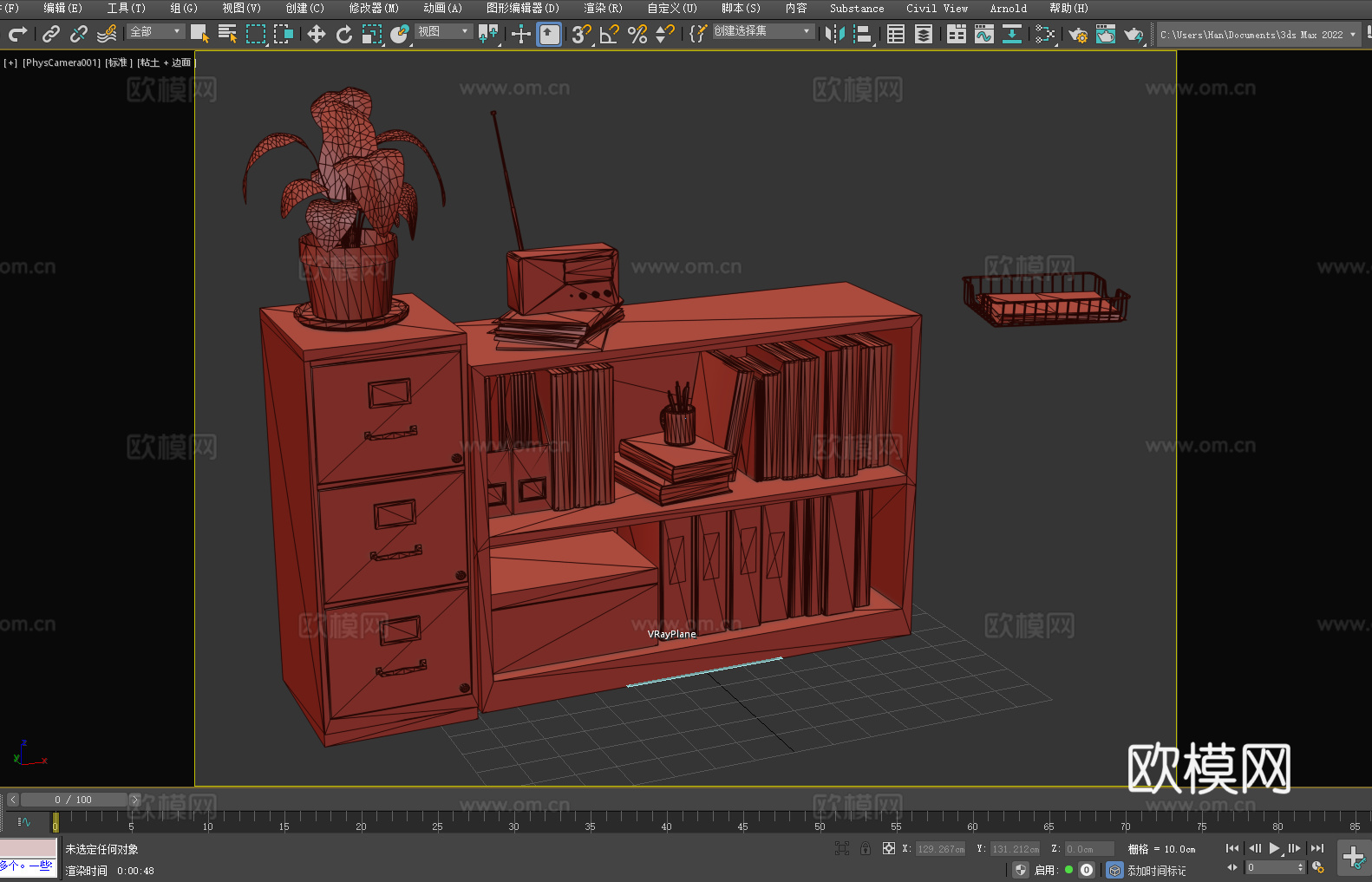Click Edit Named Selection Sets icon
Image resolution: width=1372 pixels, height=882 pixels.
point(697,34)
